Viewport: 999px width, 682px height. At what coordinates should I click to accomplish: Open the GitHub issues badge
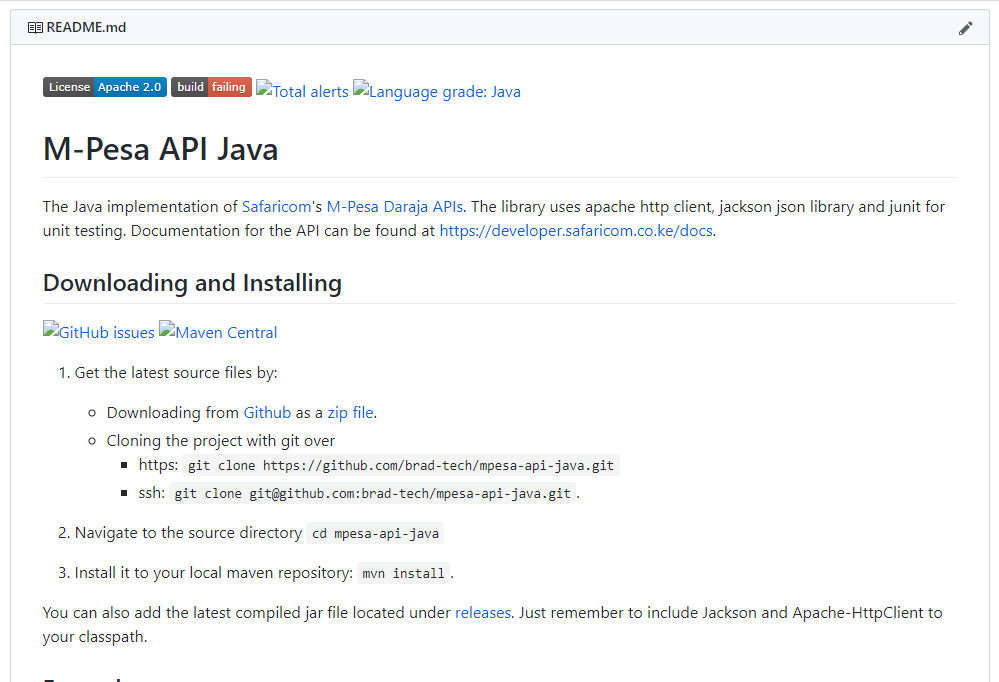coord(99,332)
